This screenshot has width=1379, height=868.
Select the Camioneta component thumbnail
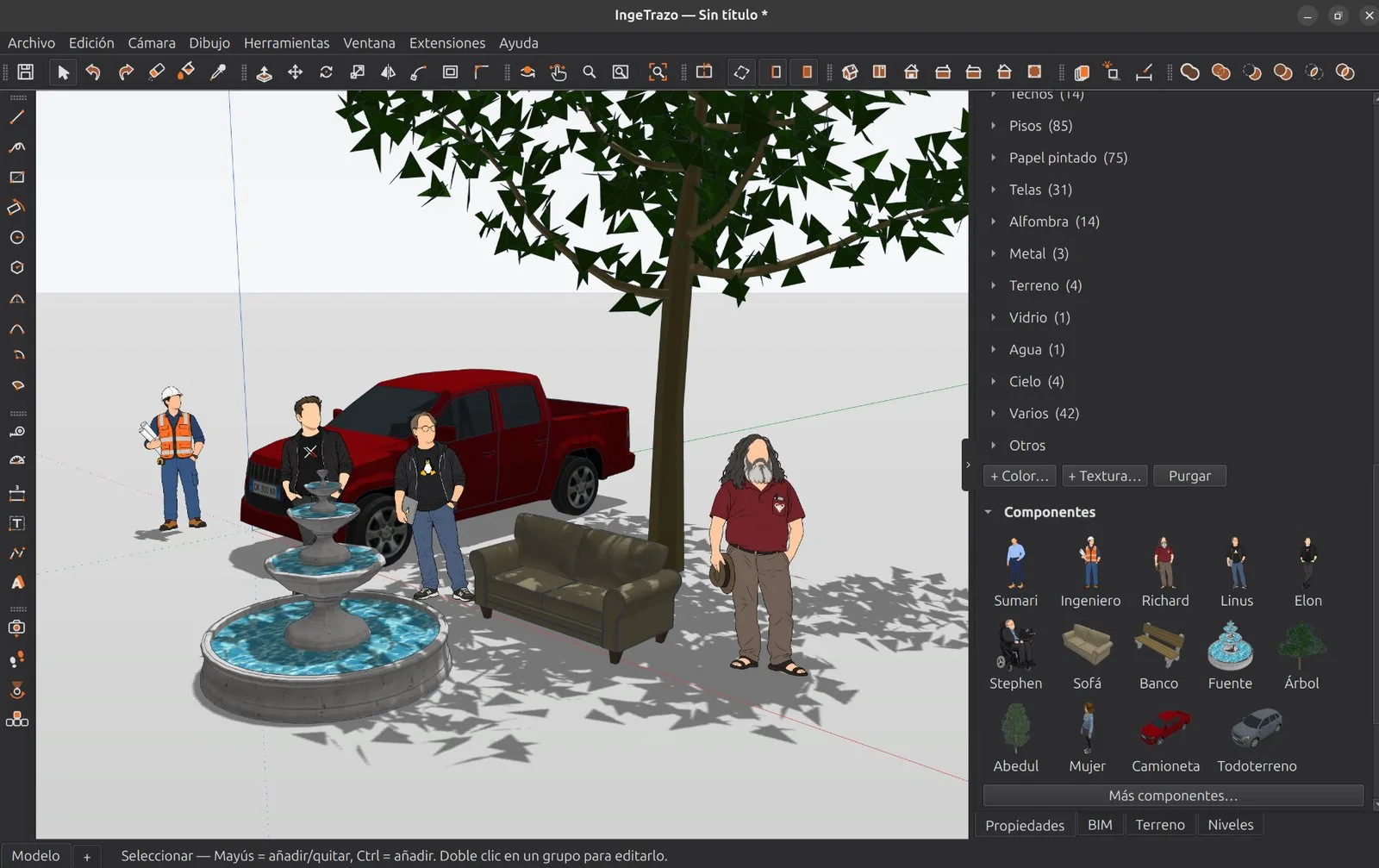(x=1165, y=727)
